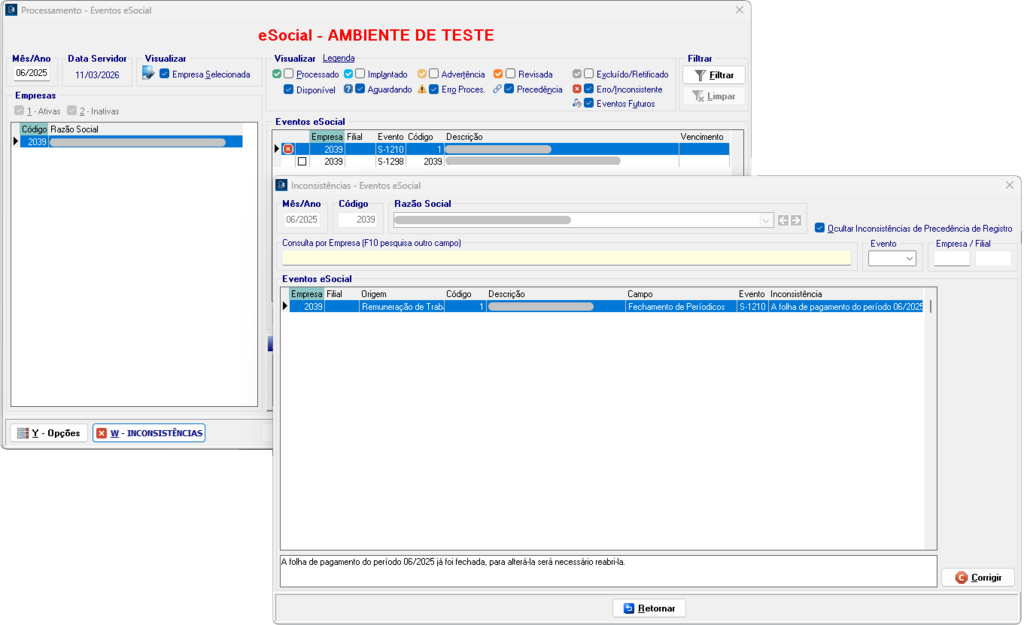This screenshot has height=625, width=1024.
Task: Uncheck Ocultar Inconsistências de Precedência de Registro
Action: click(820, 228)
